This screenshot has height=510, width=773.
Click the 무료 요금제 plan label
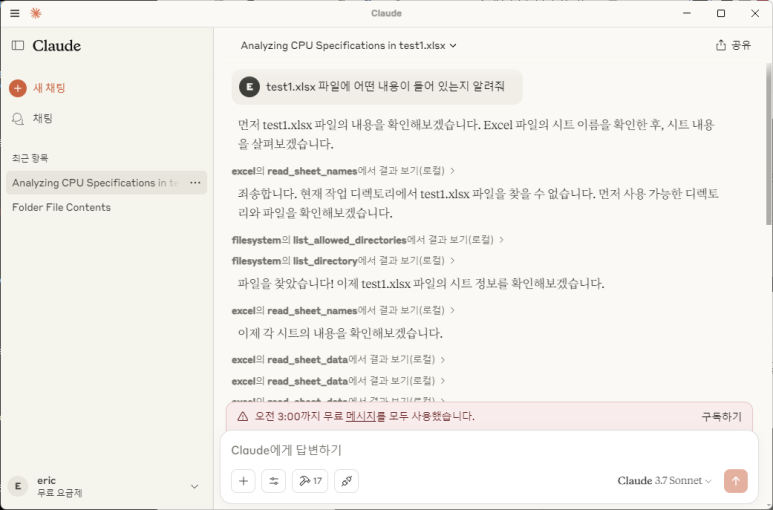coord(60,493)
